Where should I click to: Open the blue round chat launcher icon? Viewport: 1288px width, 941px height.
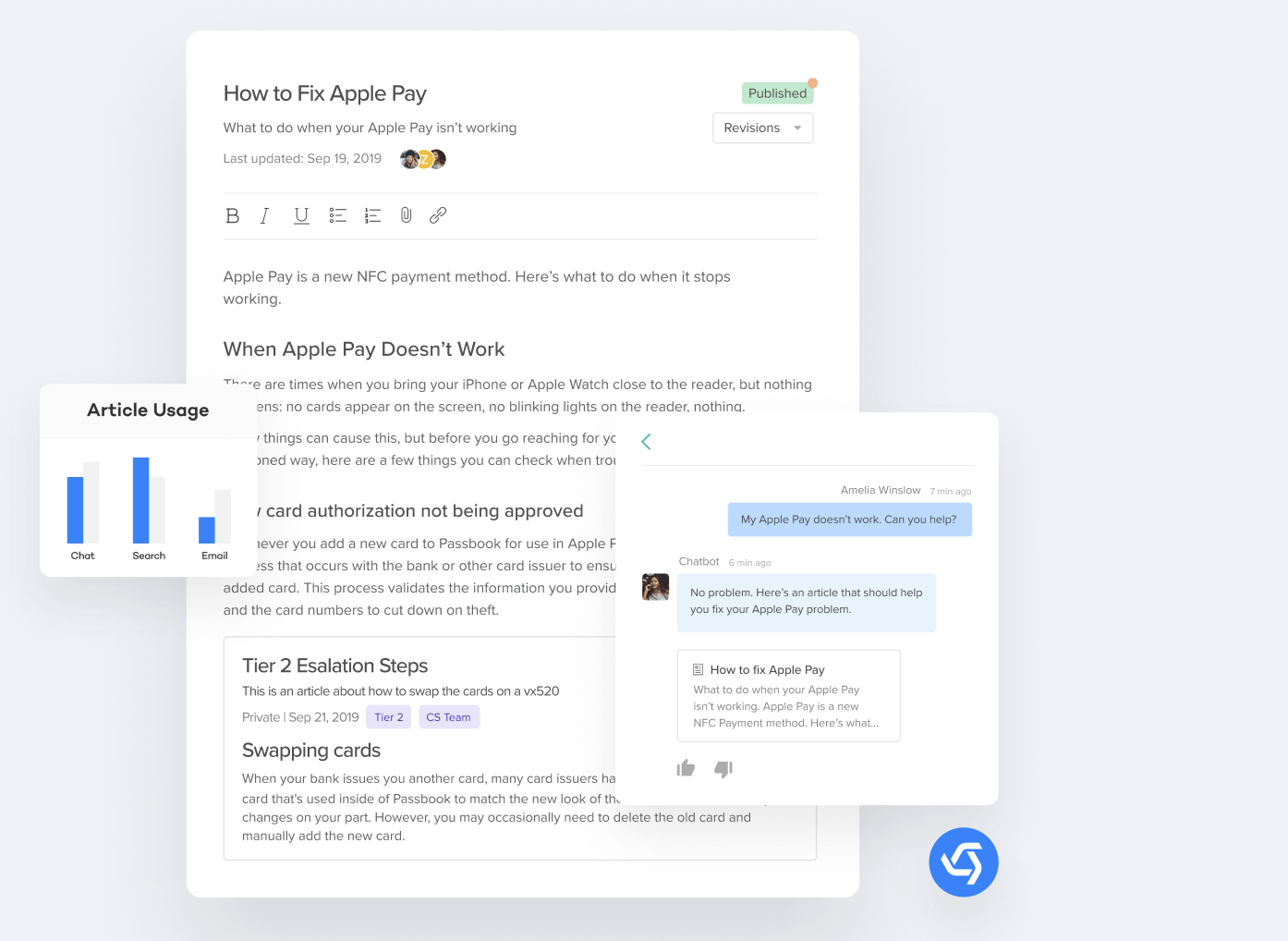click(963, 862)
